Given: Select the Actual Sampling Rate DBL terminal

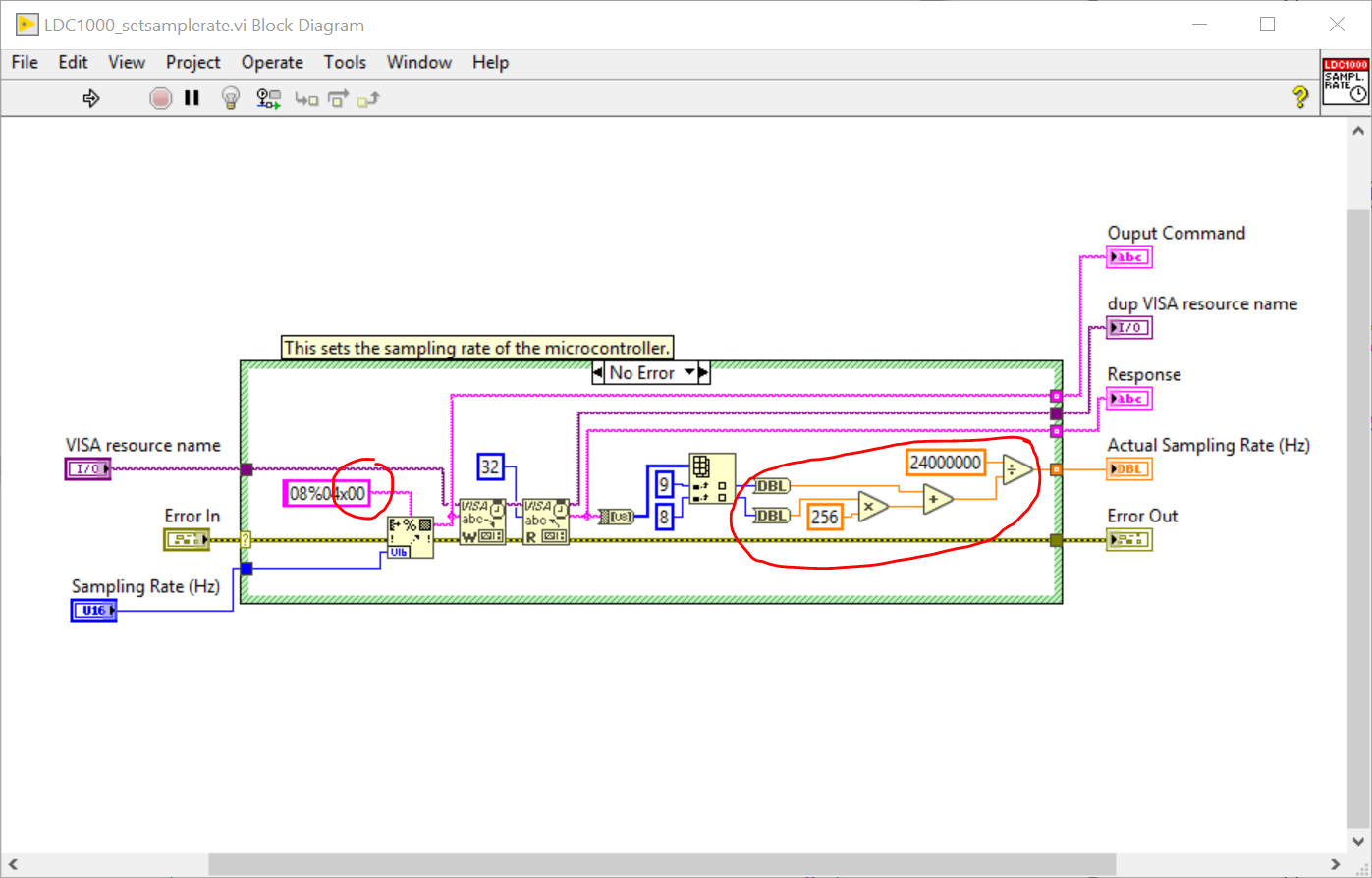Looking at the screenshot, I should pos(1128,469).
